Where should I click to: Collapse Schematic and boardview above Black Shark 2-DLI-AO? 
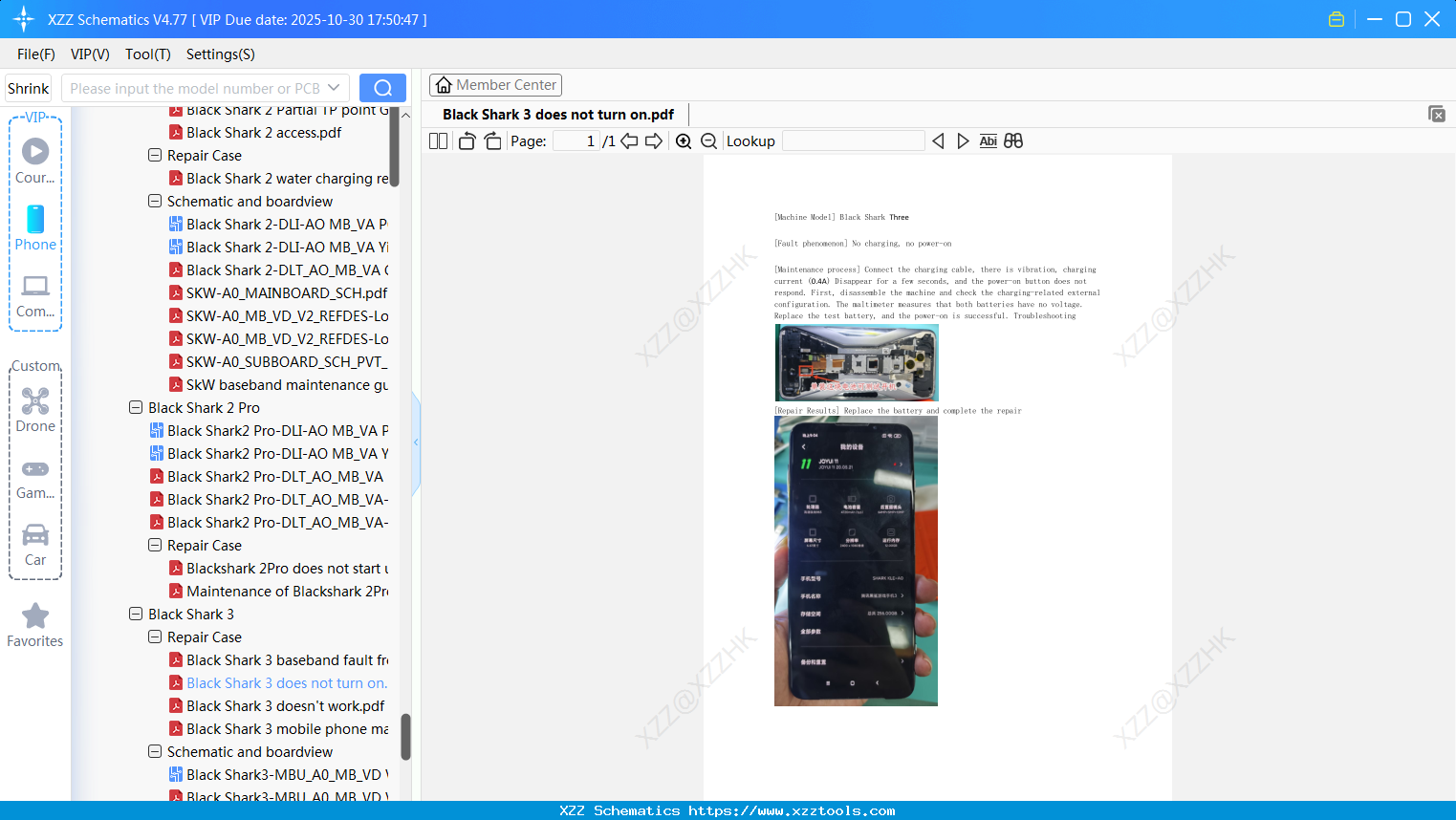point(155,201)
